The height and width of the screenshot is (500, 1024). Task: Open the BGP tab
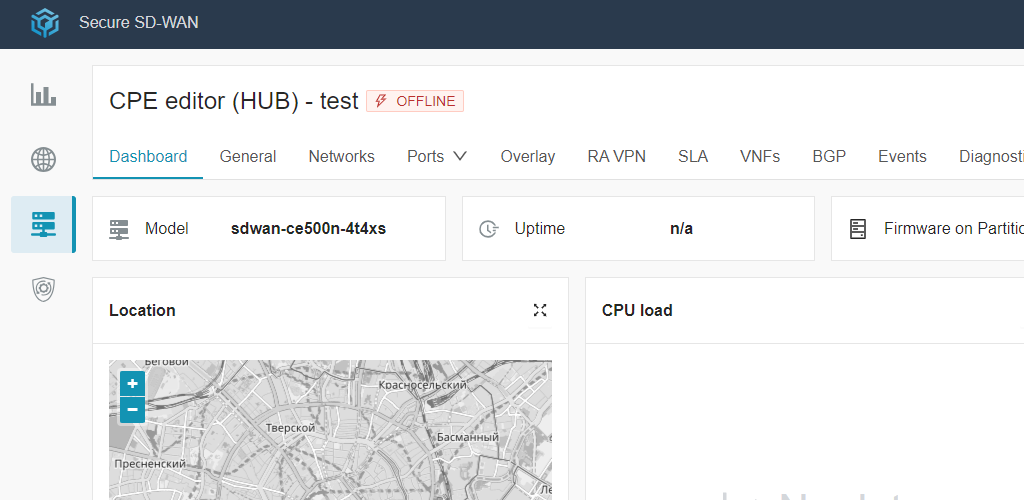point(829,156)
